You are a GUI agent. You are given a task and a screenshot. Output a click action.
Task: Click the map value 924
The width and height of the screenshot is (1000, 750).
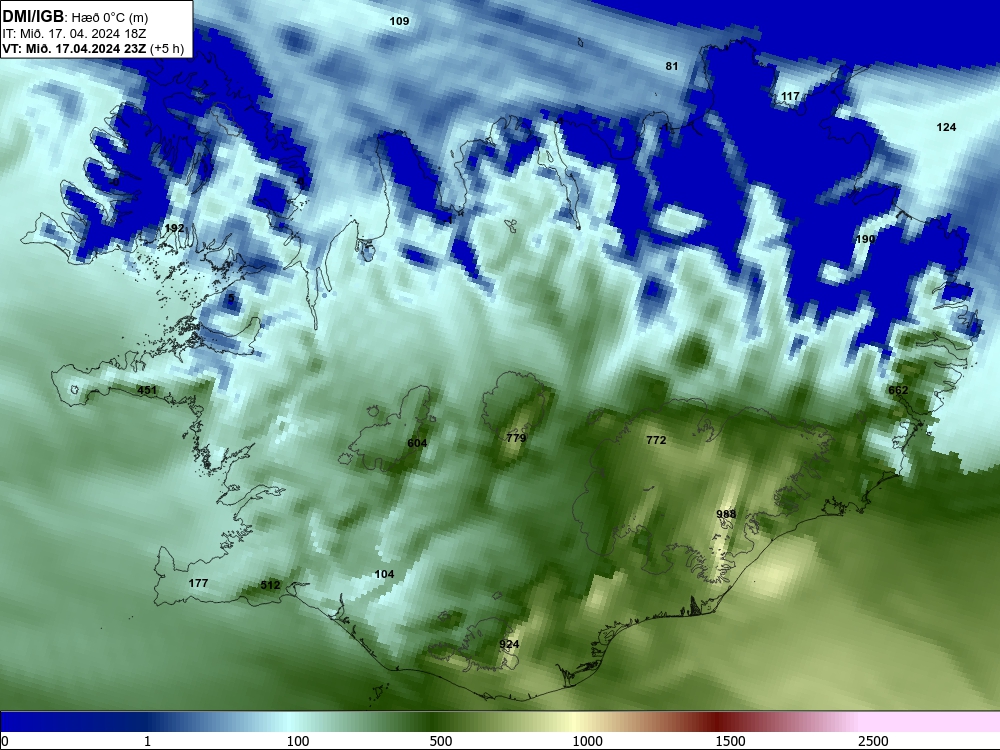click(x=509, y=644)
